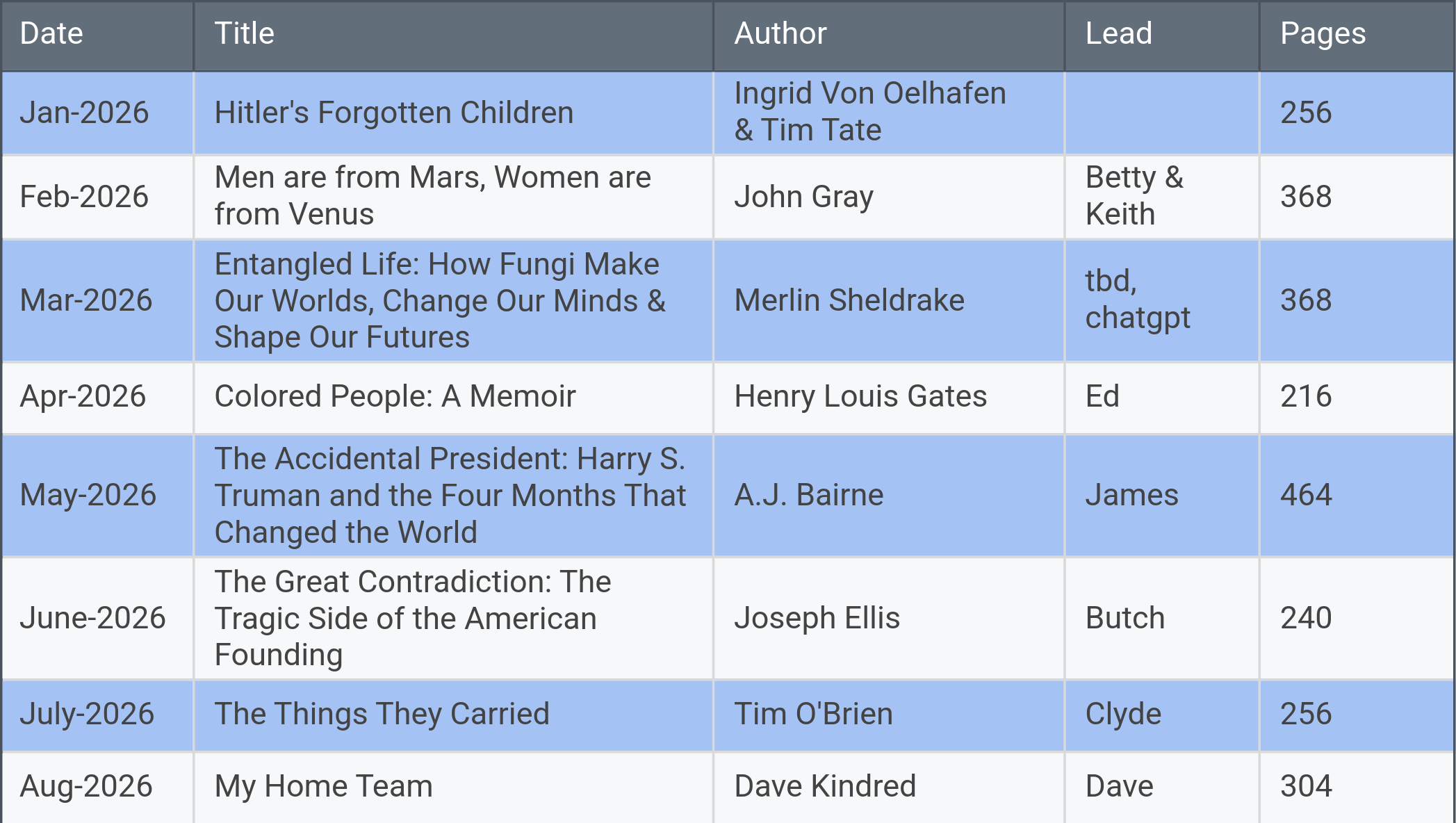Click the July-2026 date cell
This screenshot has height=823, width=1456.
point(87,714)
